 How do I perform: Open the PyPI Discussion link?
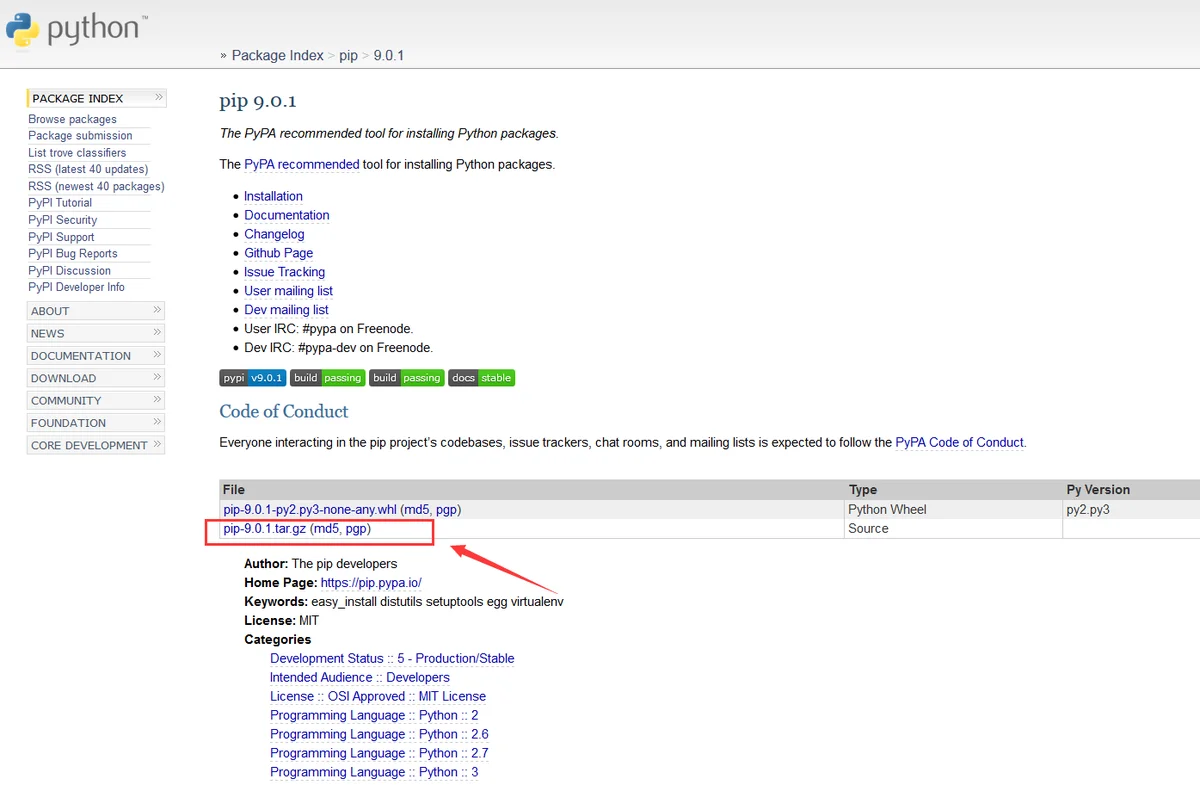[69, 271]
